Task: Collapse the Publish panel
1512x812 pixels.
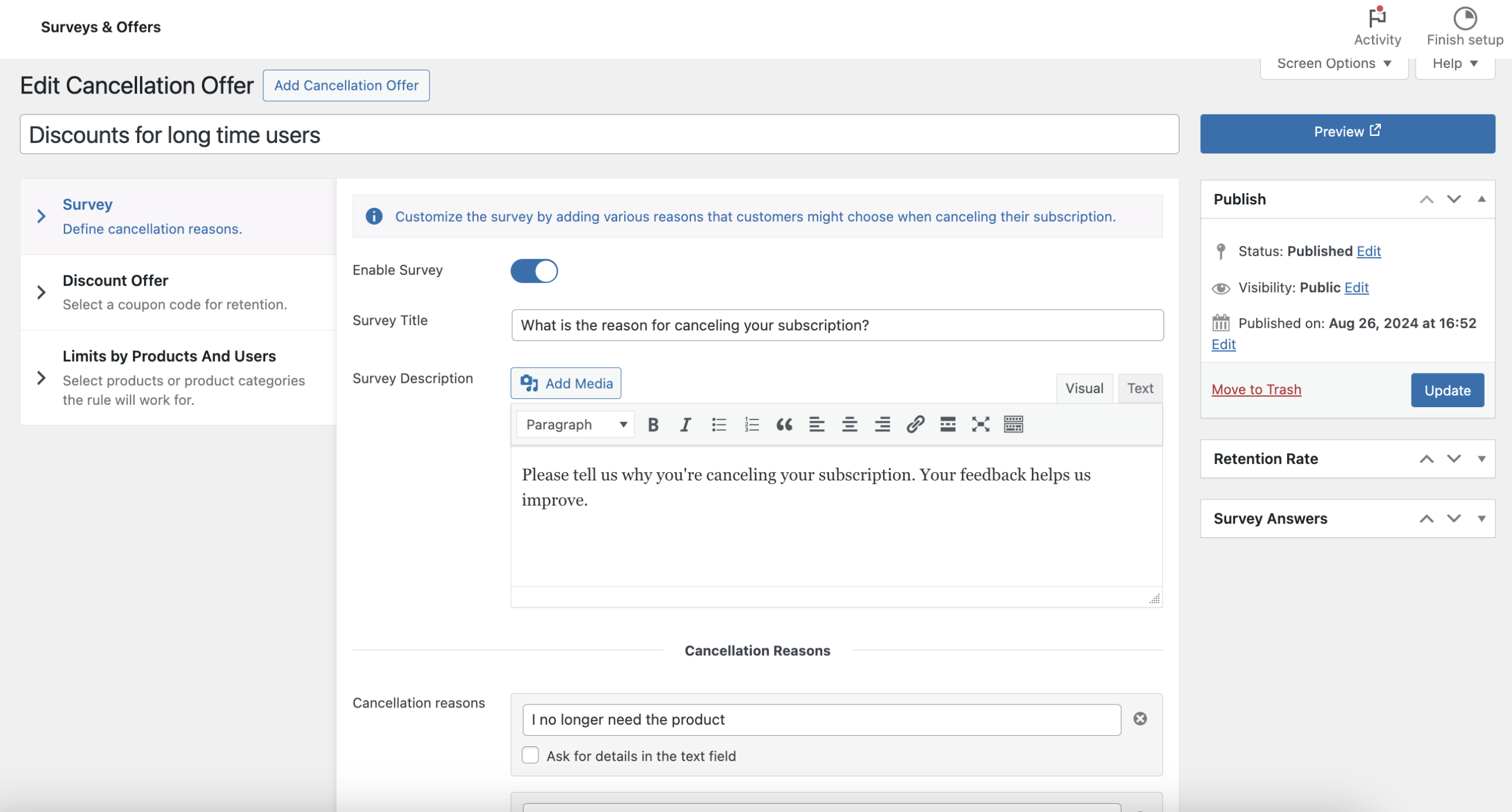Action: point(1481,199)
